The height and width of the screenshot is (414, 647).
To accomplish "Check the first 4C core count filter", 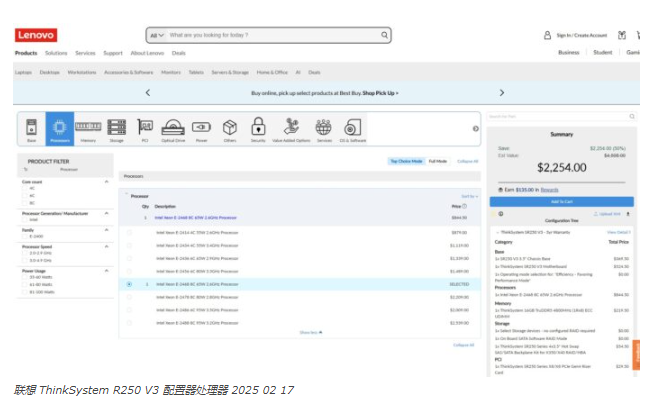I will (25, 188).
